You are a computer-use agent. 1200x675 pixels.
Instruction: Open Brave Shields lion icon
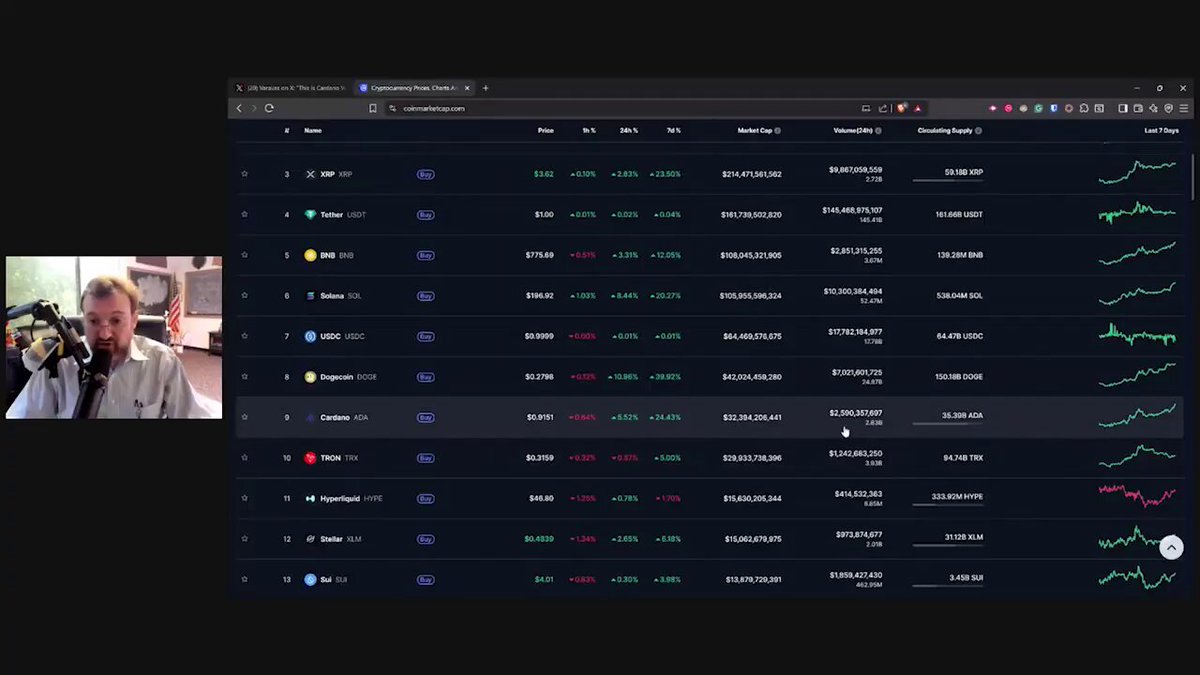pyautogui.click(x=902, y=108)
